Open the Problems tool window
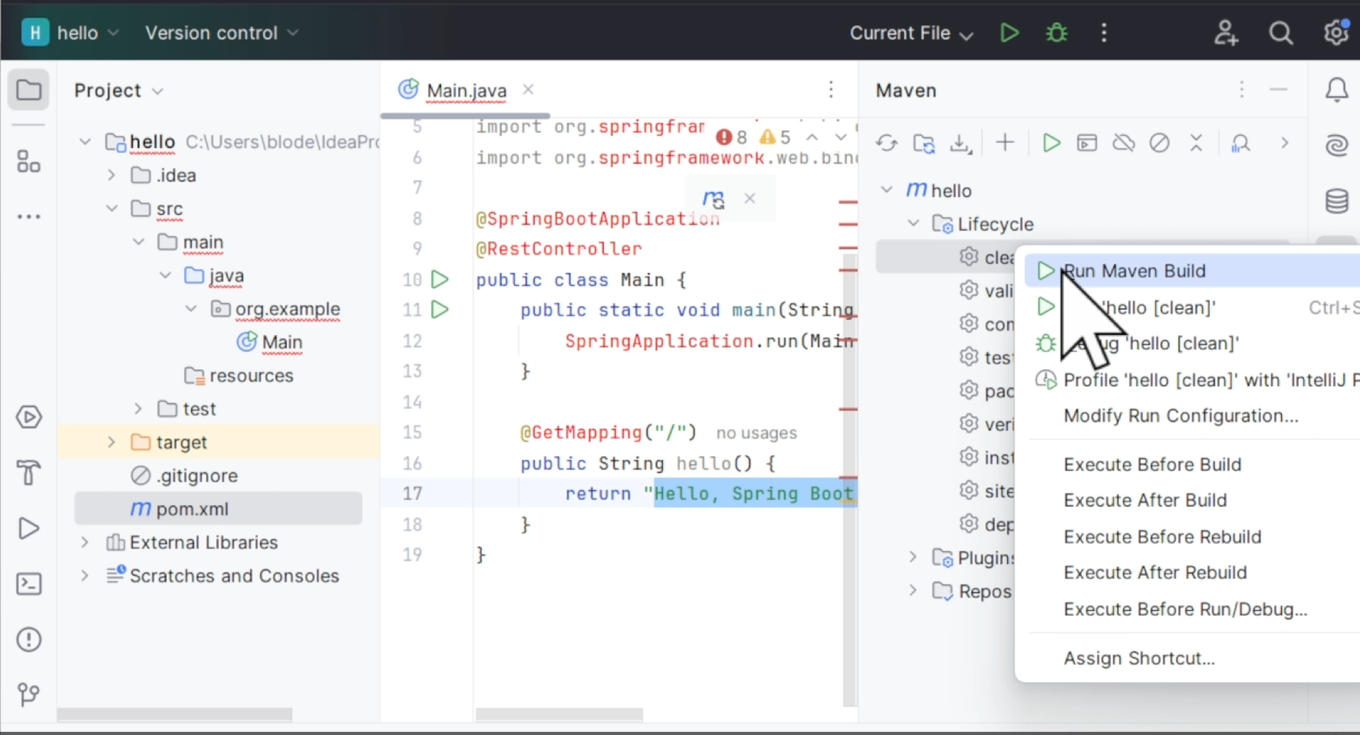 (29, 639)
